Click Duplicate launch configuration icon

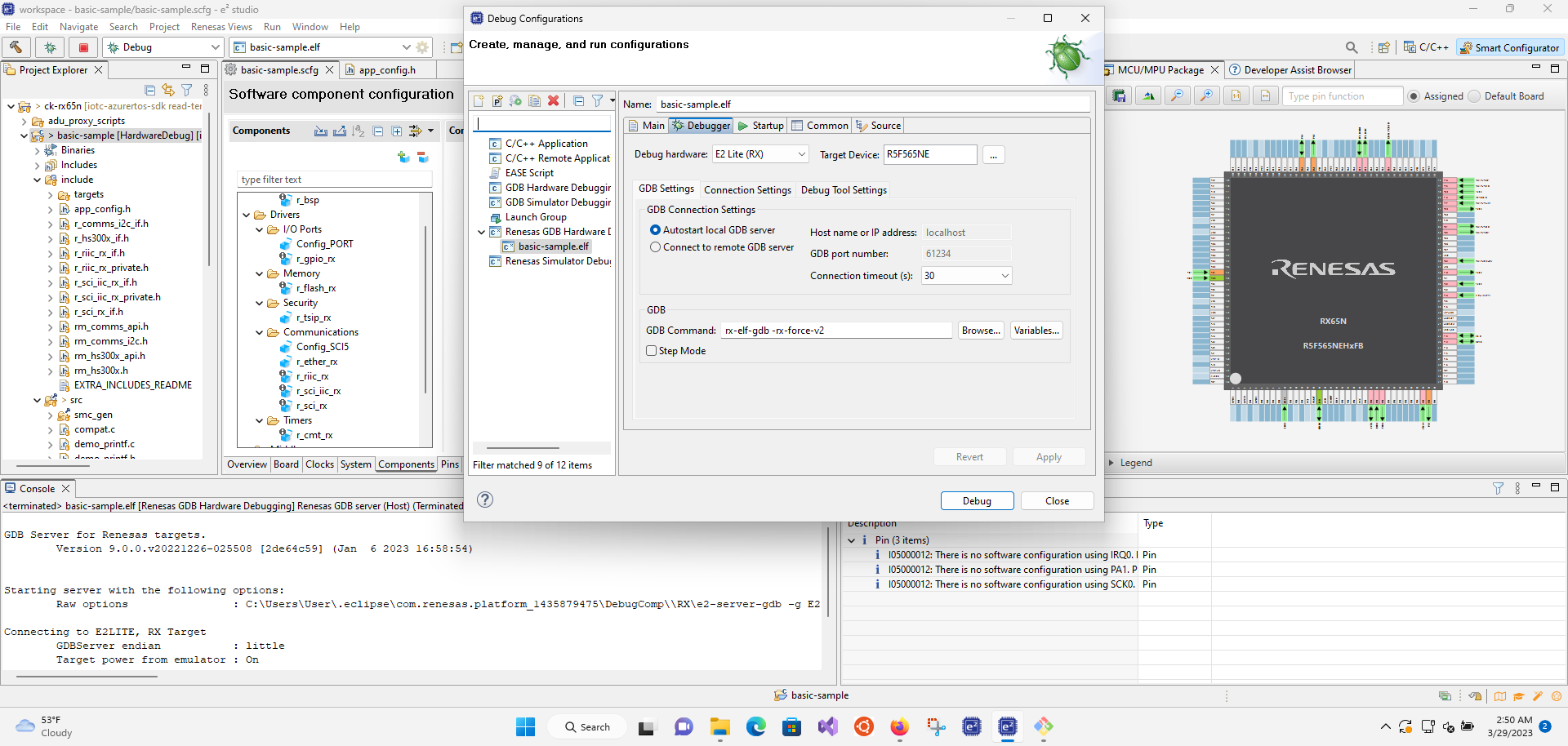click(x=535, y=100)
